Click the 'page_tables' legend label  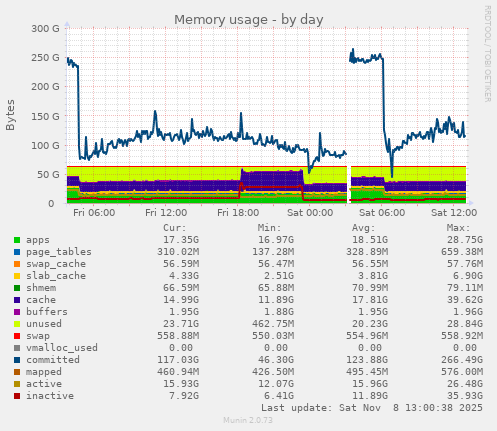59,252
